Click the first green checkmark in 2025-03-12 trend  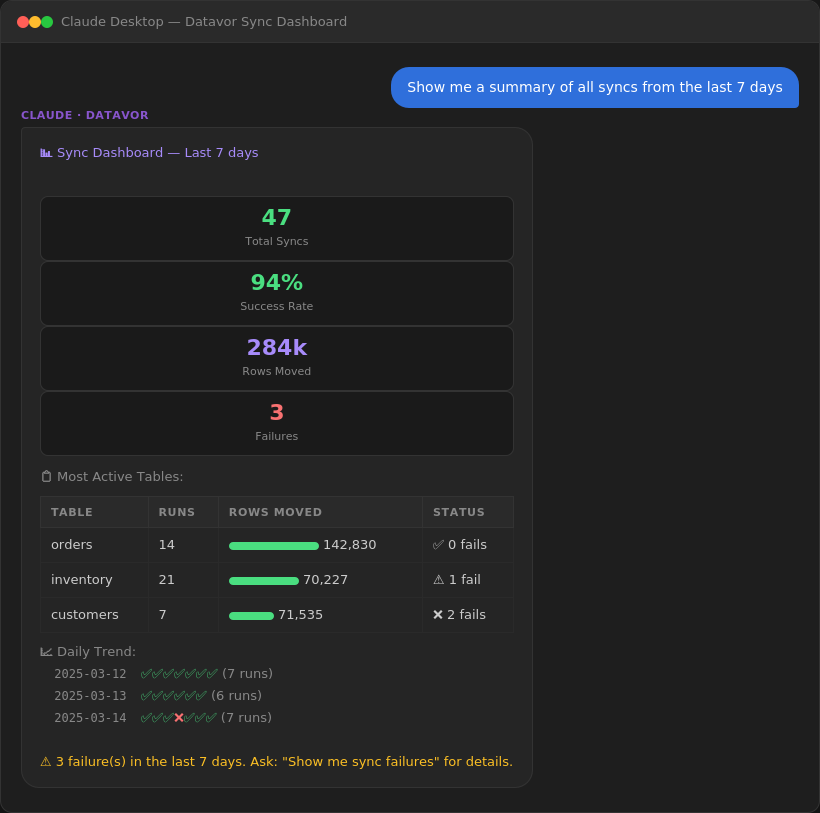(147, 673)
